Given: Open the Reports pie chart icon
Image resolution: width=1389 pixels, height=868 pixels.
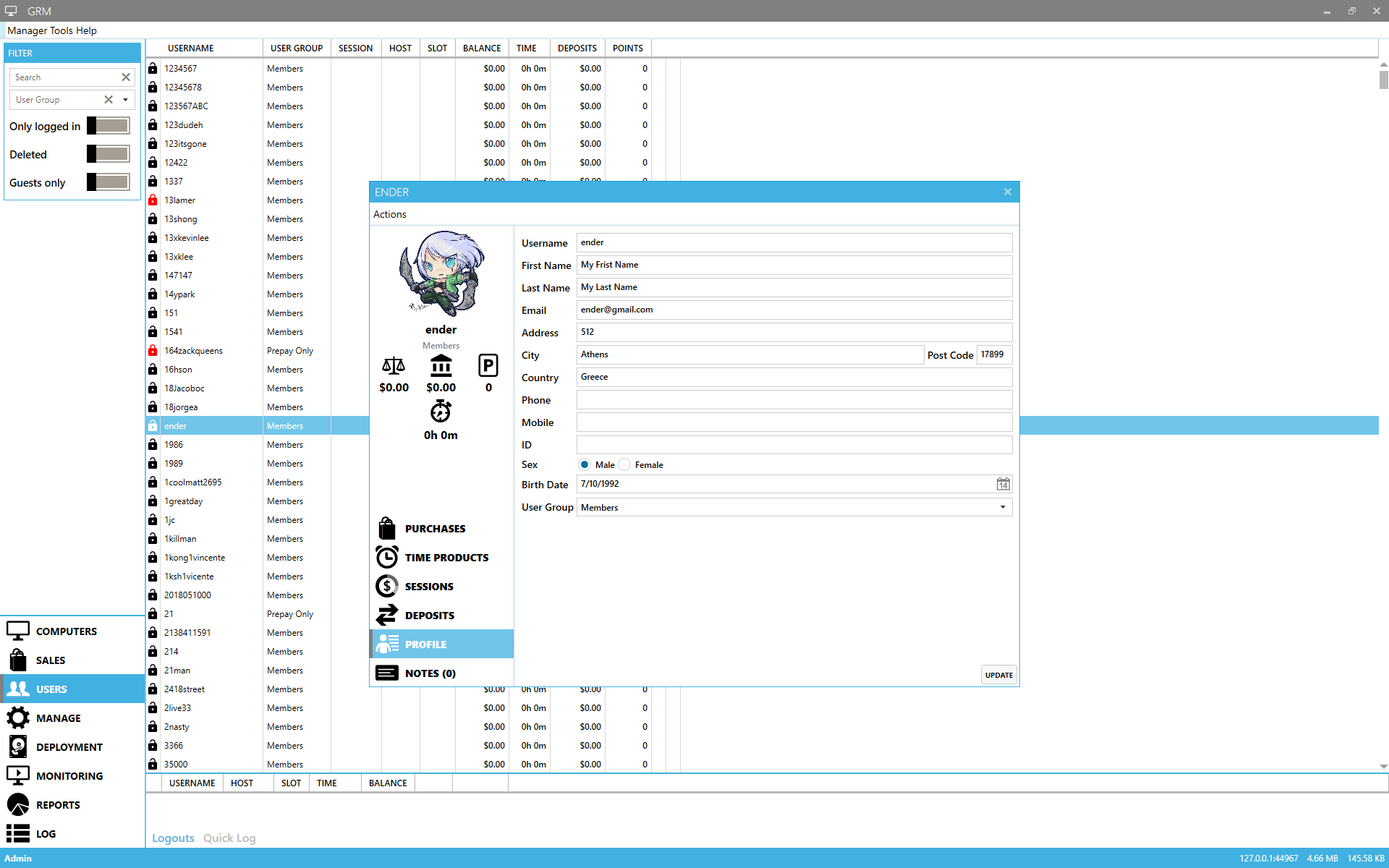Looking at the screenshot, I should pyautogui.click(x=18, y=804).
